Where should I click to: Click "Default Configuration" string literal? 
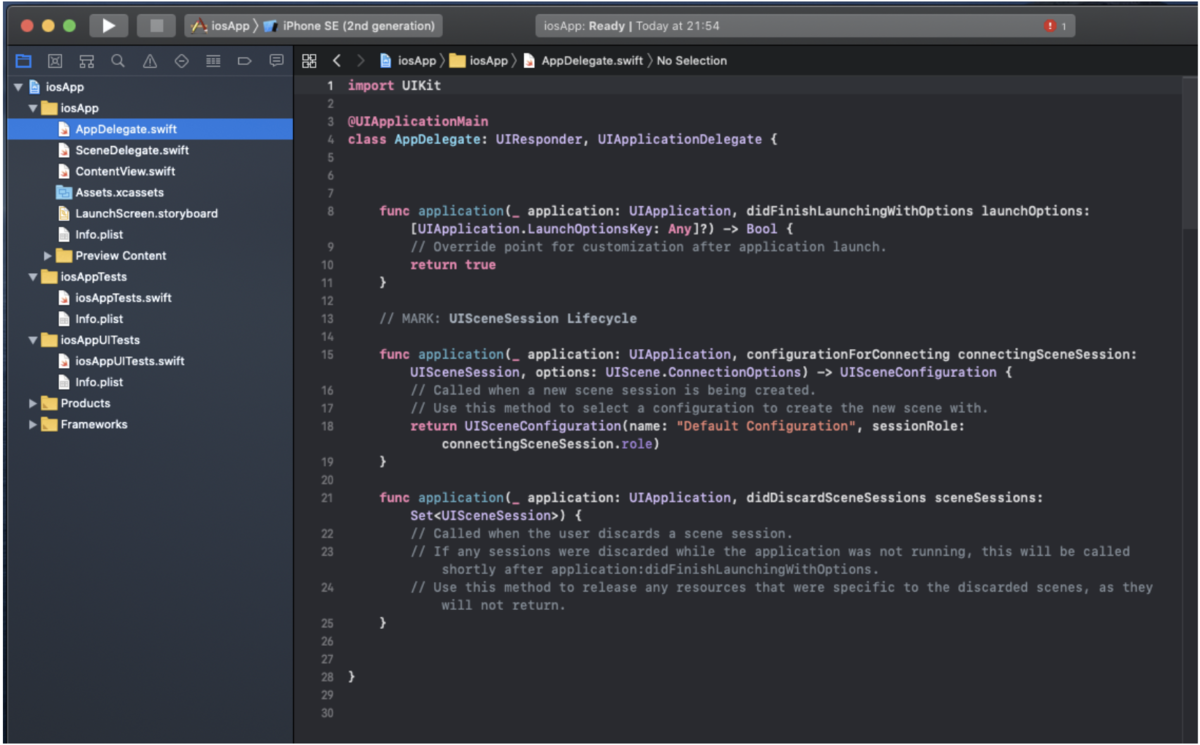[x=766, y=426]
